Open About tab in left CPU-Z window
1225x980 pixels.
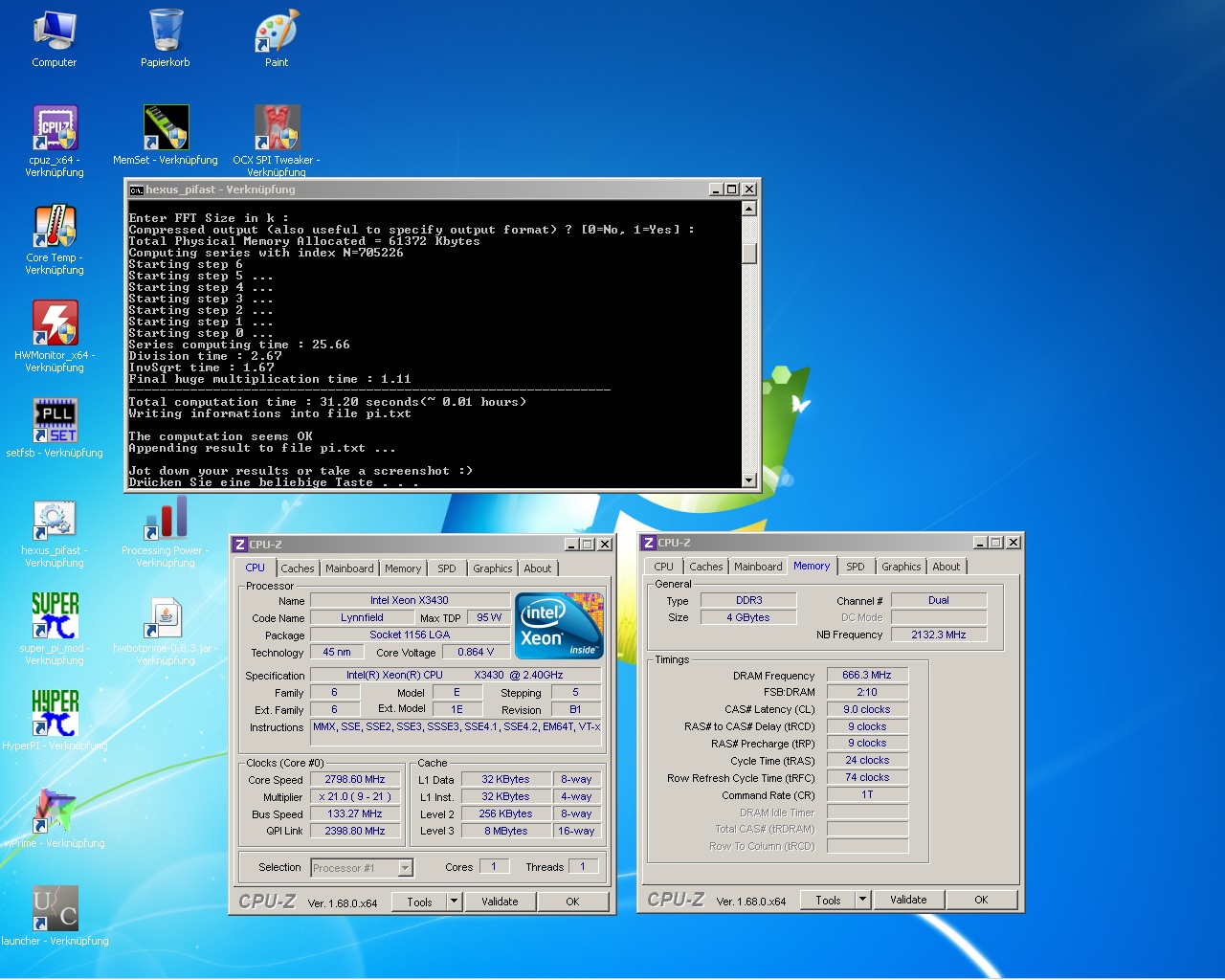pyautogui.click(x=538, y=568)
